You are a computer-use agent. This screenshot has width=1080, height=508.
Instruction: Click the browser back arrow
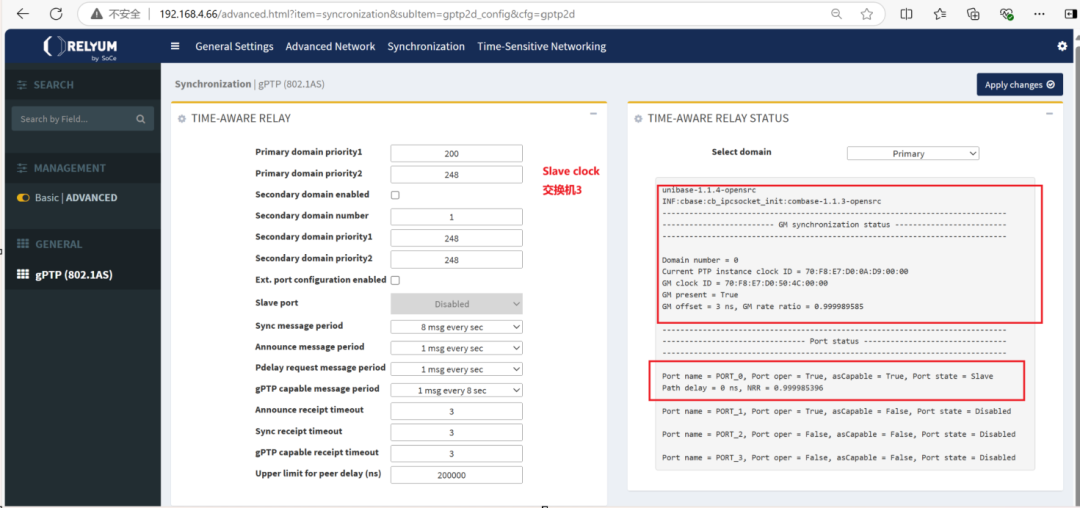point(22,14)
